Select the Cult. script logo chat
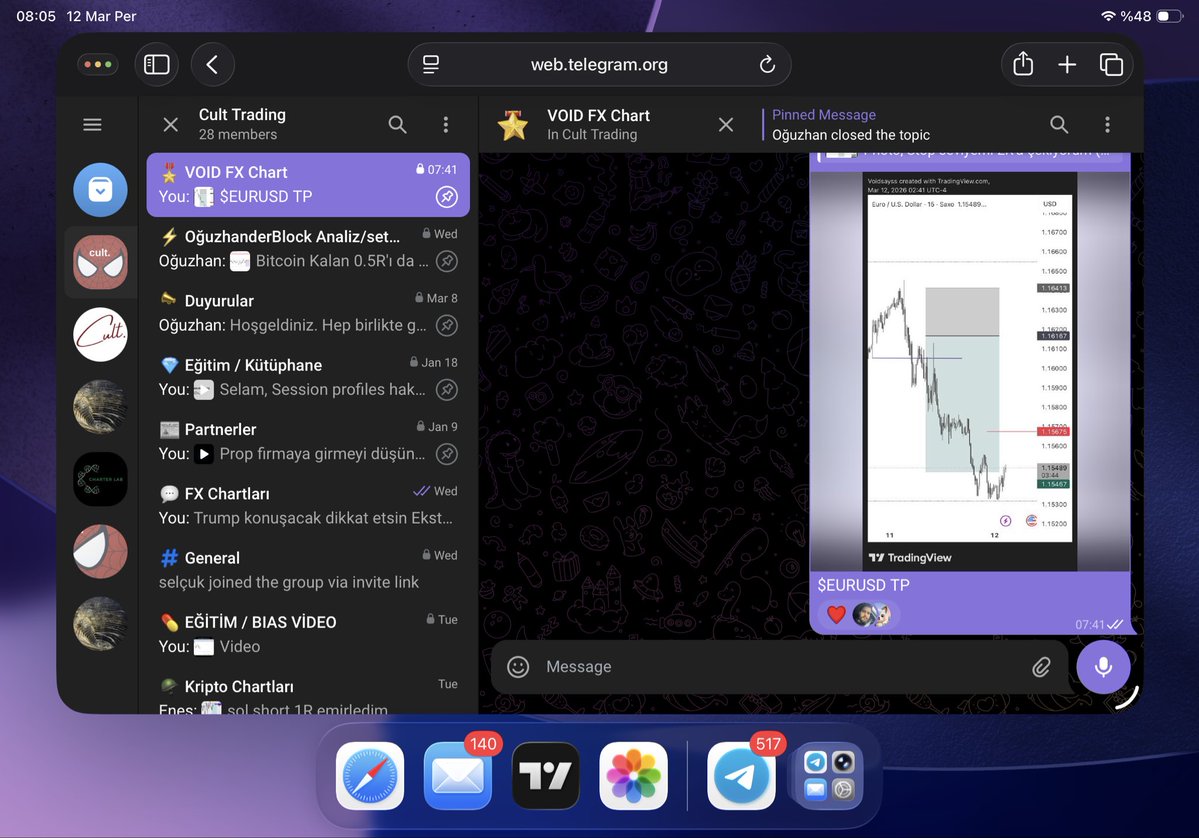 click(100, 334)
